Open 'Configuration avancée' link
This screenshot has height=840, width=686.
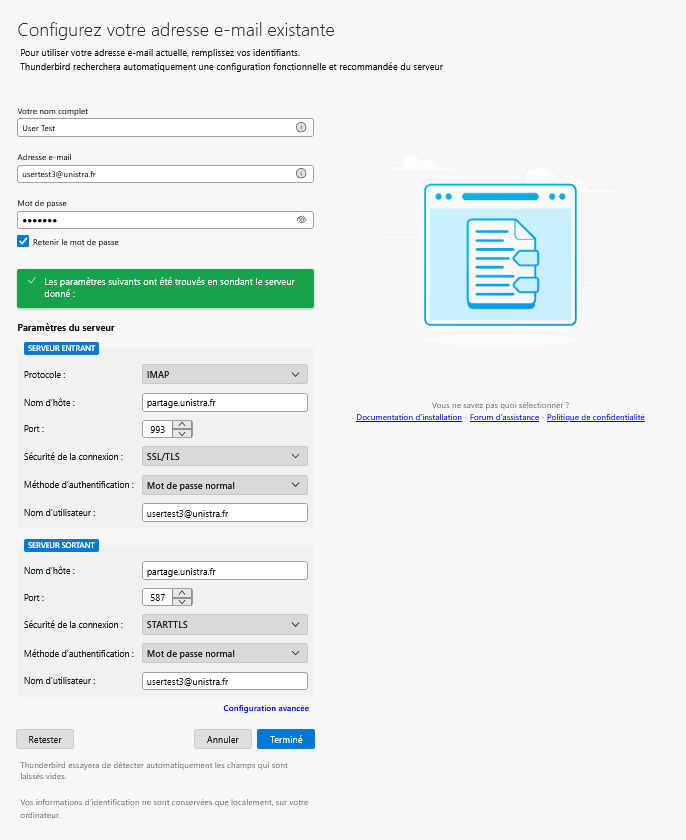point(266,708)
